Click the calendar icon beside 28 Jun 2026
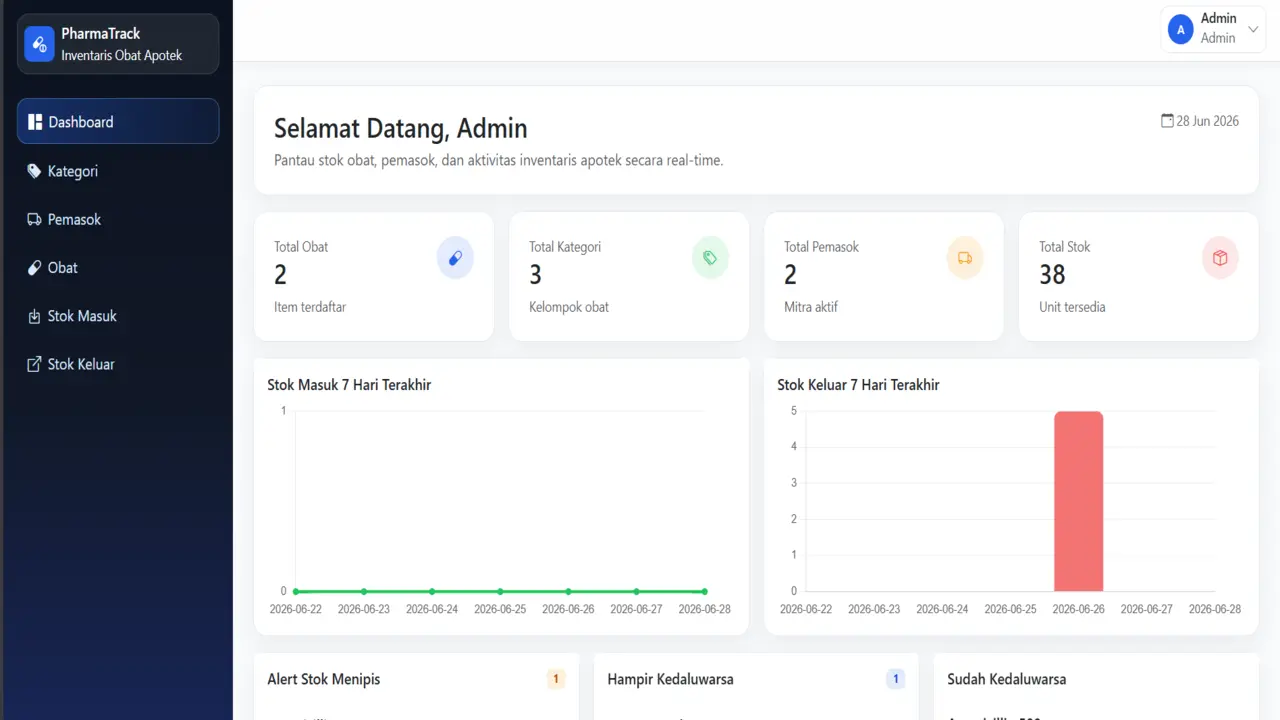Viewport: 1280px width, 720px height. 1167,121
